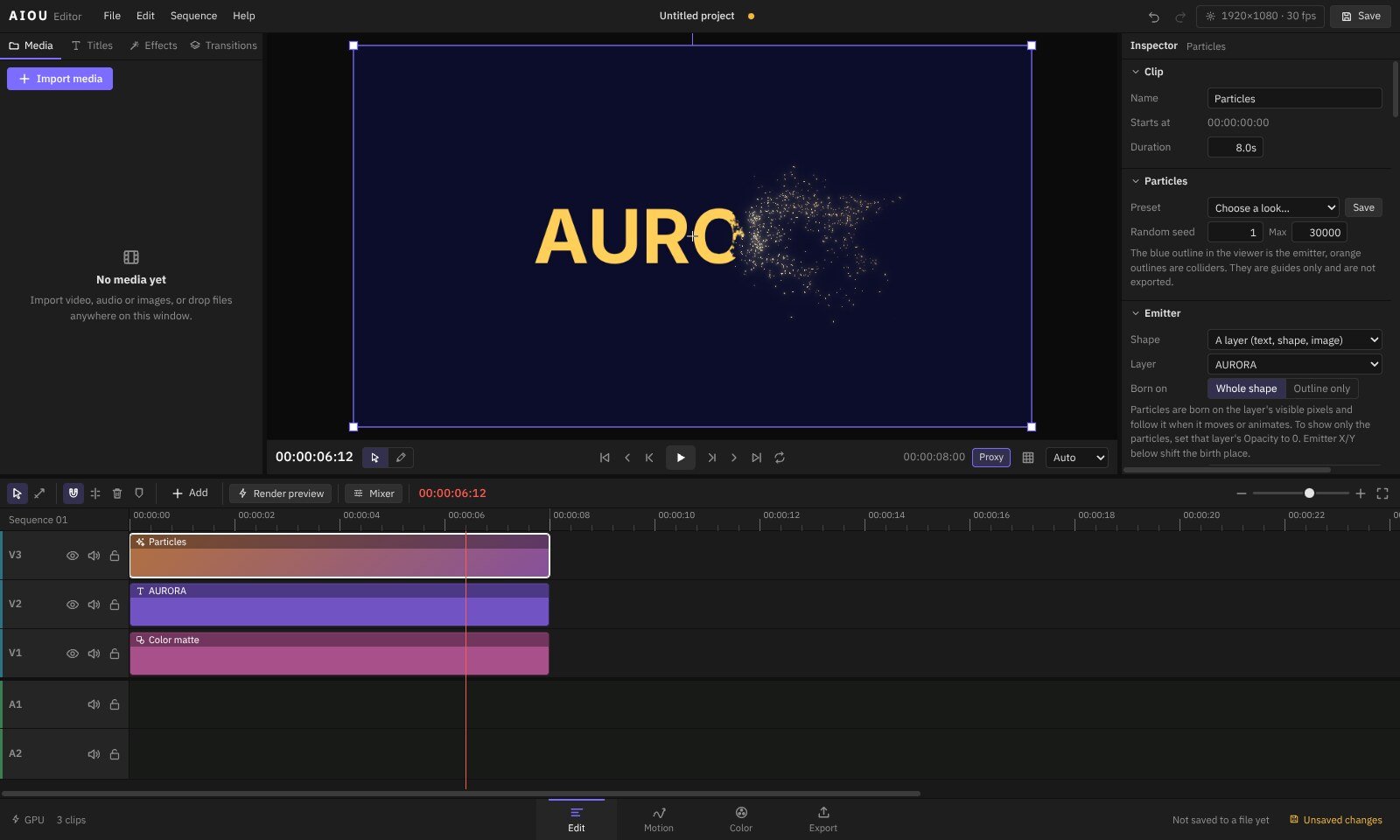Click the Import media button

(x=59, y=79)
